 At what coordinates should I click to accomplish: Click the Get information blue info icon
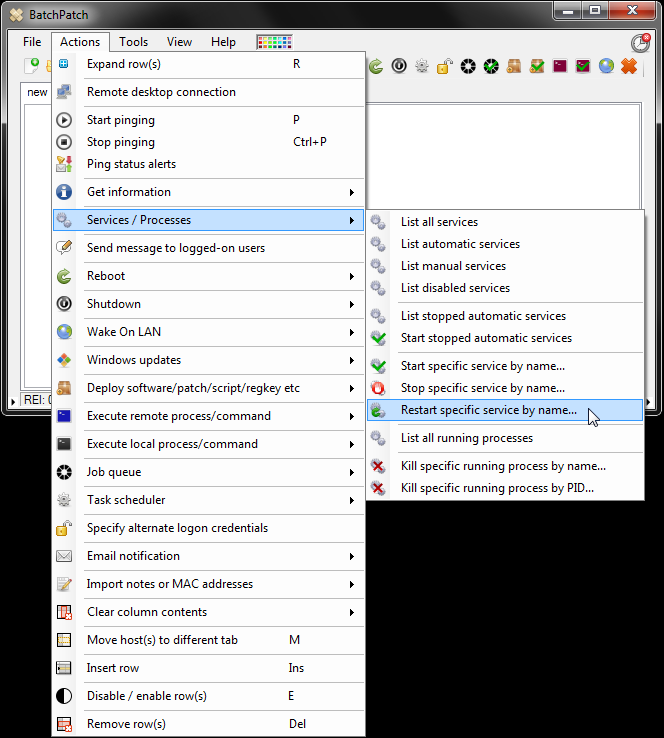click(x=64, y=192)
